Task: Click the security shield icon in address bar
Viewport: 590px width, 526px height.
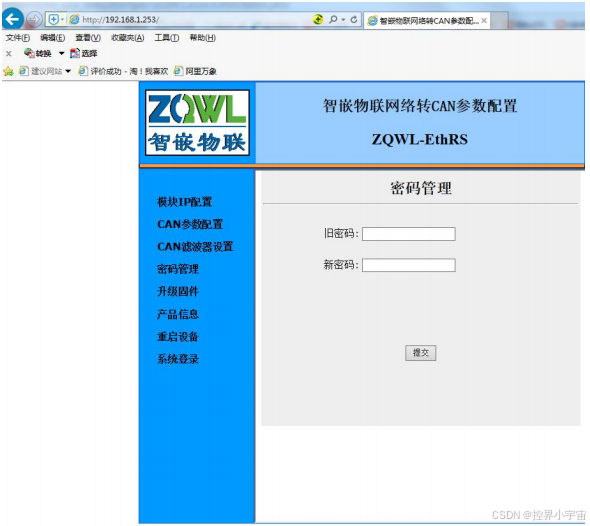Action: (54, 20)
